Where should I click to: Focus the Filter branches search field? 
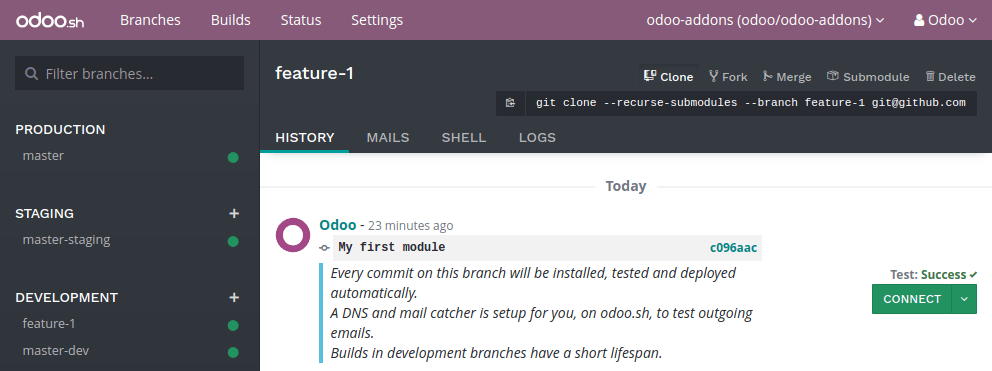click(x=130, y=73)
